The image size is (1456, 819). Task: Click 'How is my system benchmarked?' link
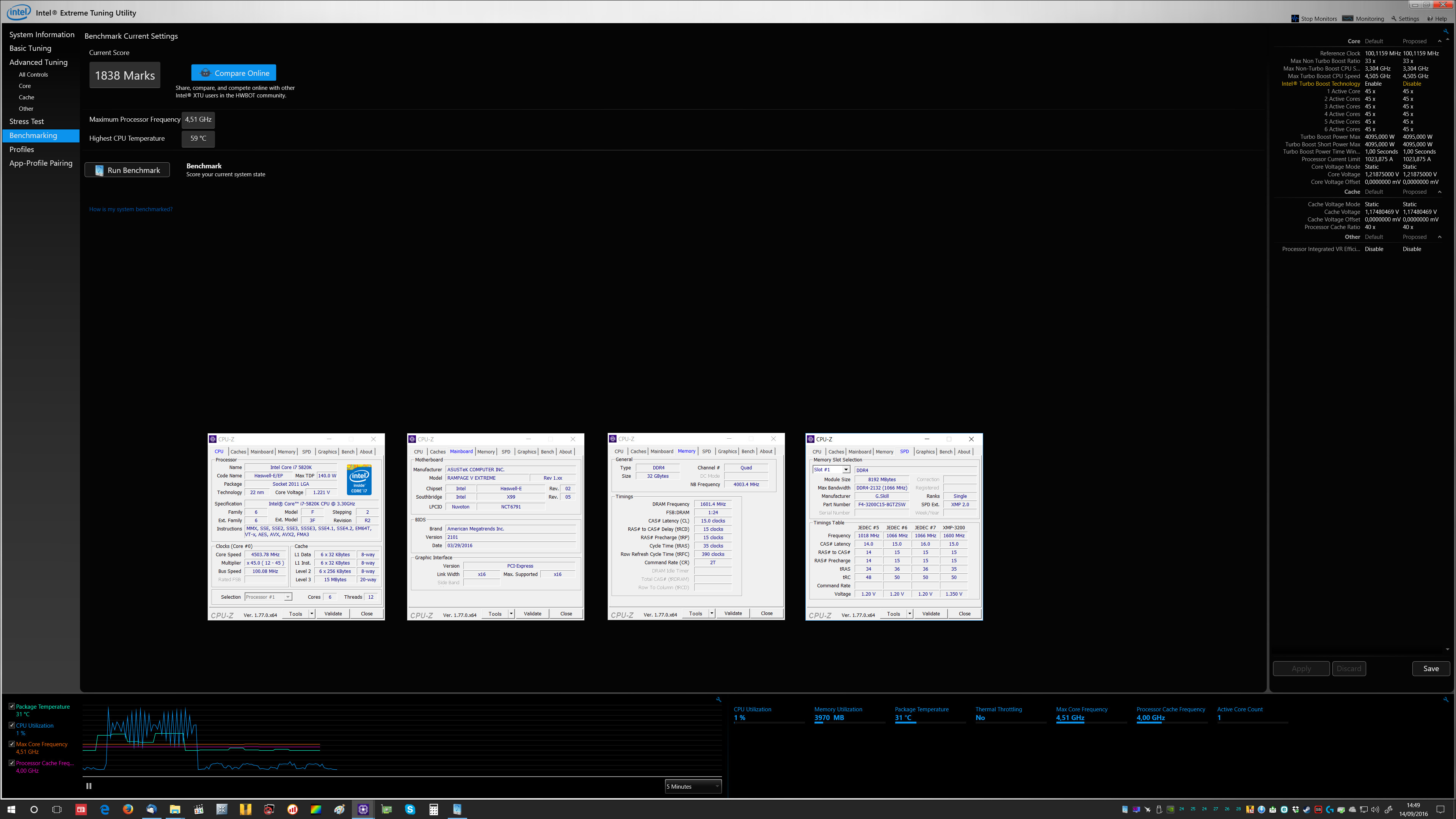click(x=130, y=209)
